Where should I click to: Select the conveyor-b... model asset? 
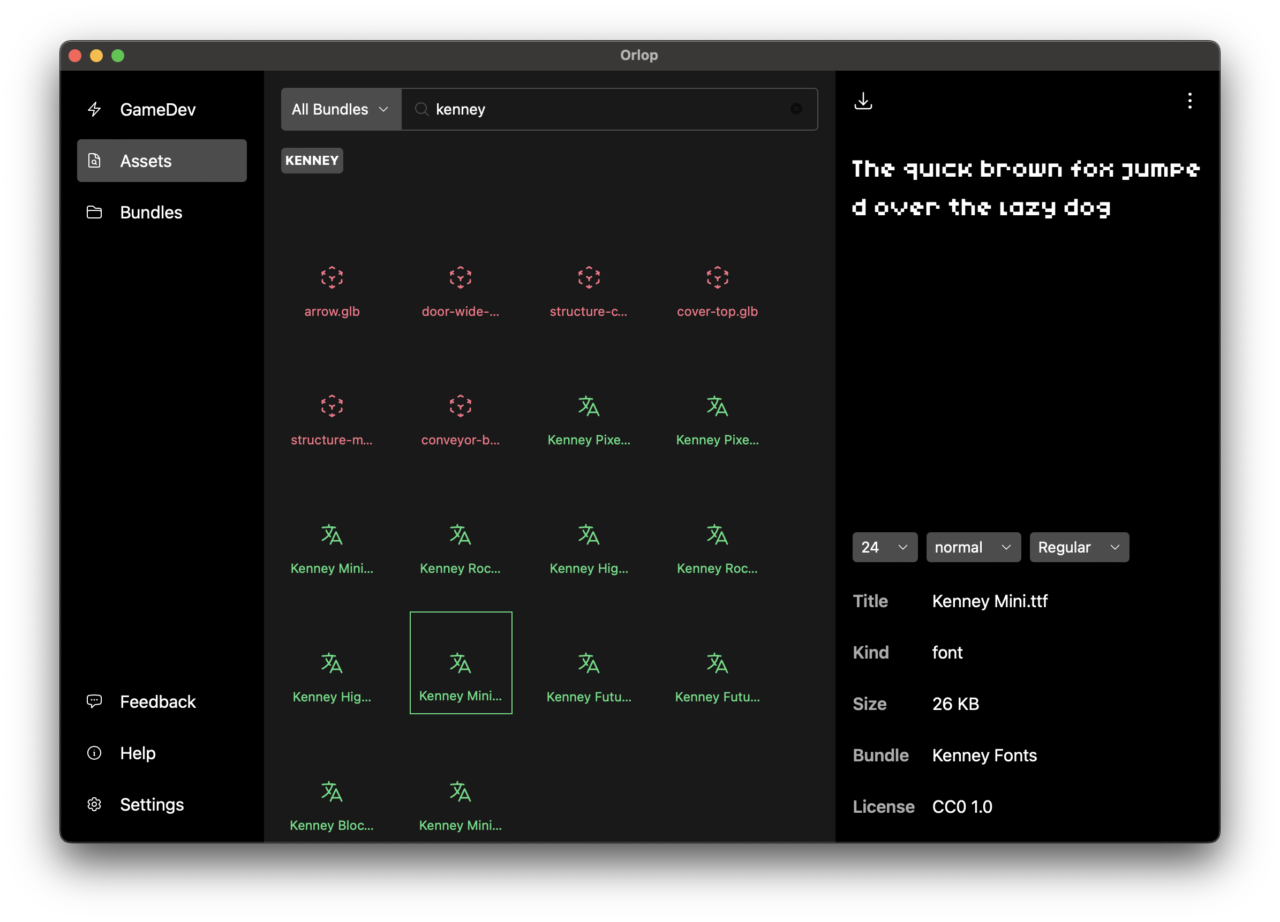[x=460, y=419]
